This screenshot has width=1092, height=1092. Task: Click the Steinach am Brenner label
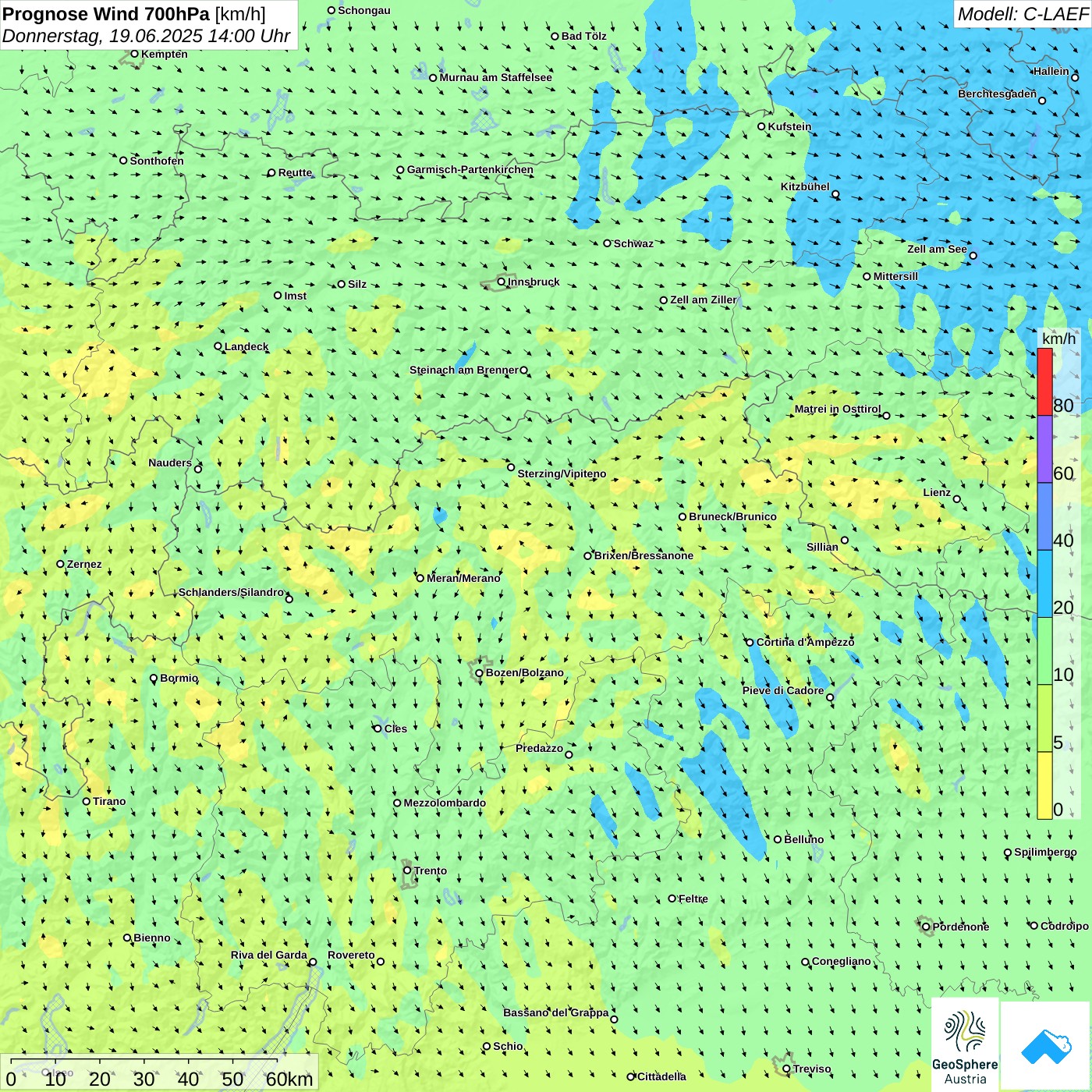coord(463,370)
